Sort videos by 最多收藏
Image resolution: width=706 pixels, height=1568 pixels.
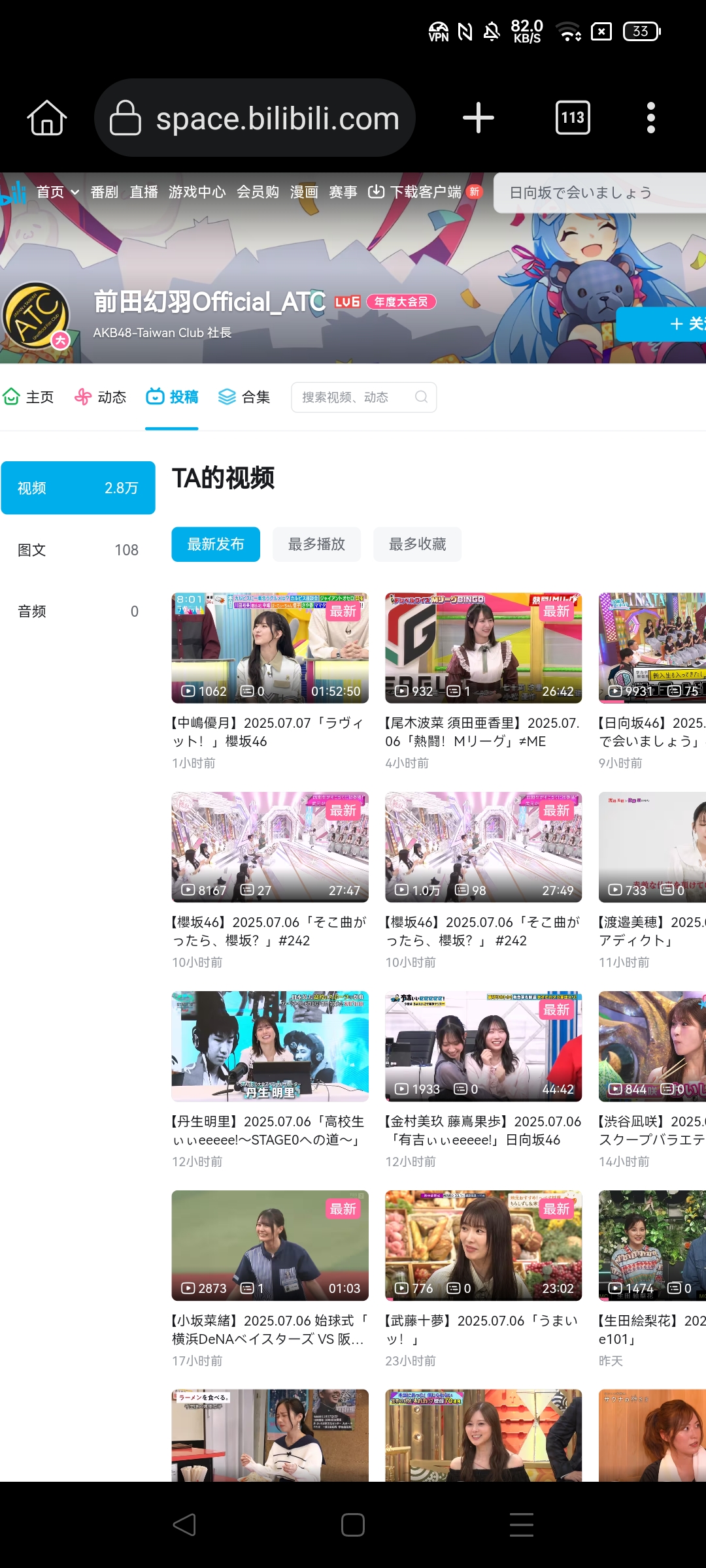coord(417,544)
